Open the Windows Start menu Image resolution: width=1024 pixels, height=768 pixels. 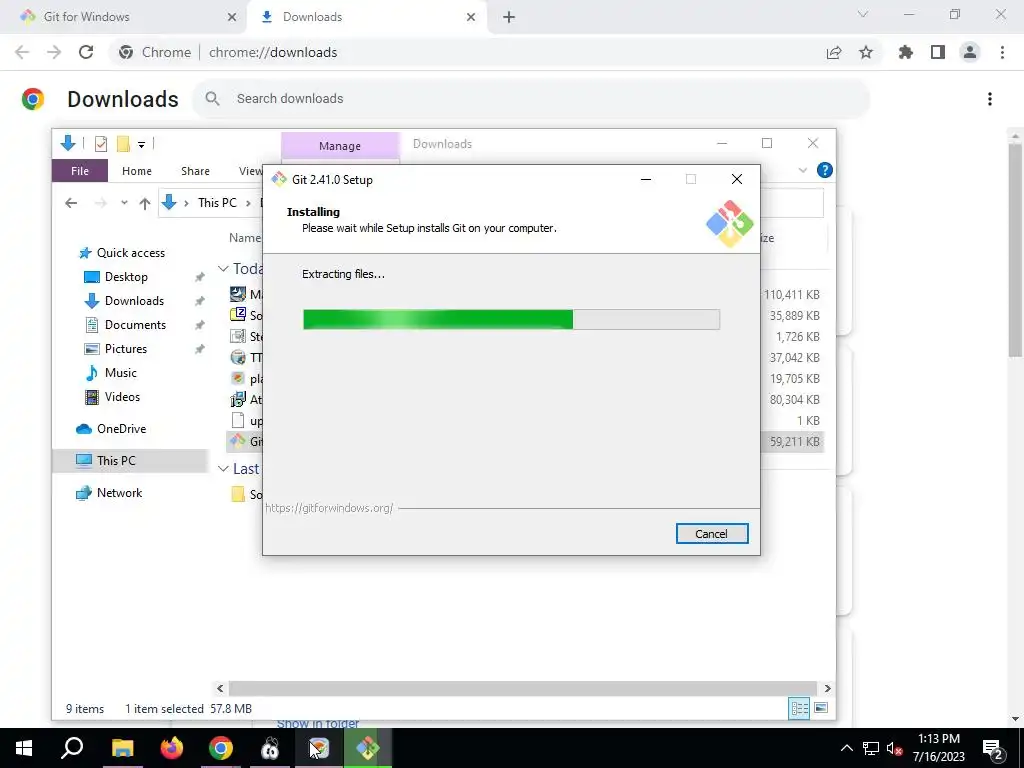[24, 748]
